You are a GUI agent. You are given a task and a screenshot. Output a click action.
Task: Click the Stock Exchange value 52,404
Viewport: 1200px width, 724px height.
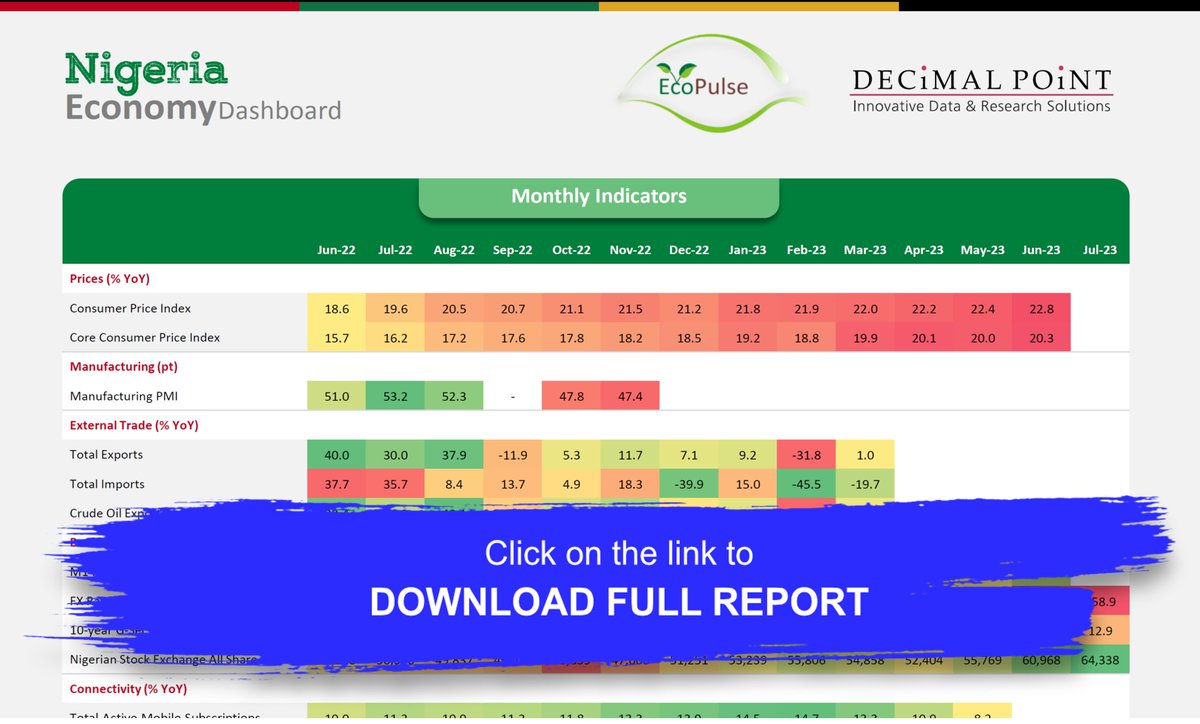(923, 660)
